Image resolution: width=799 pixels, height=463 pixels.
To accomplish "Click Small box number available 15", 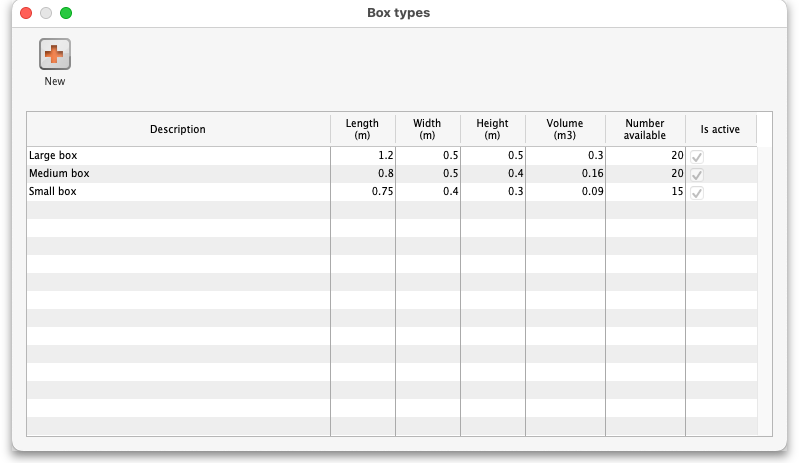I will click(x=677, y=192).
